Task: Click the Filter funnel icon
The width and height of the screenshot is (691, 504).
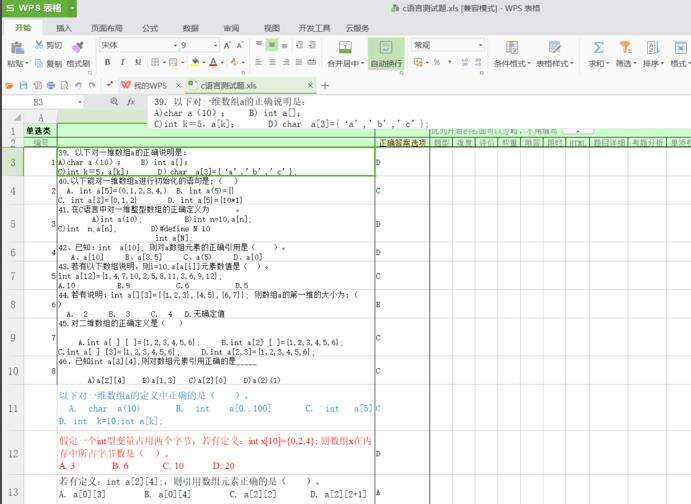Action: tap(625, 48)
